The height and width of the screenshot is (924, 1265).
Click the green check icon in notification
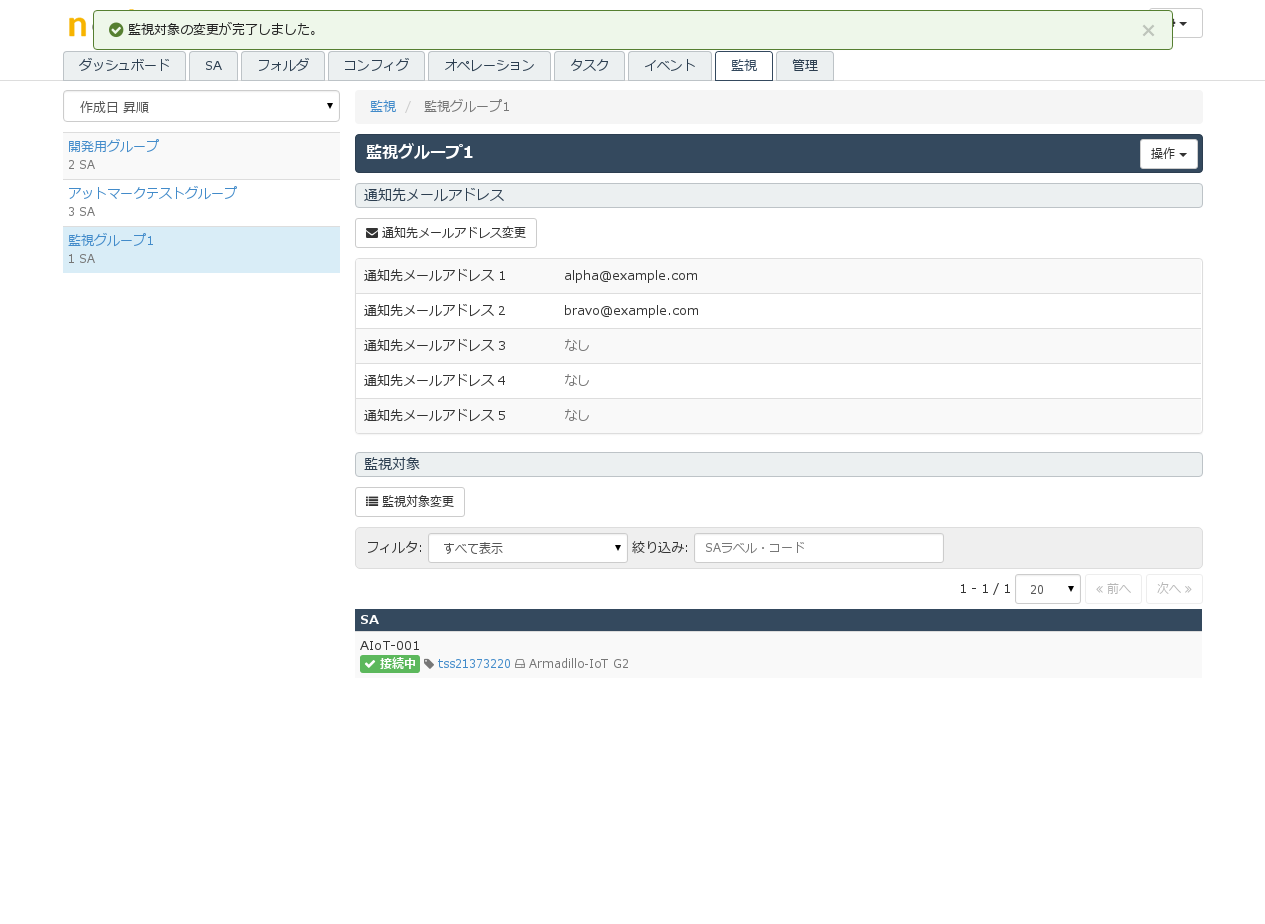click(116, 30)
